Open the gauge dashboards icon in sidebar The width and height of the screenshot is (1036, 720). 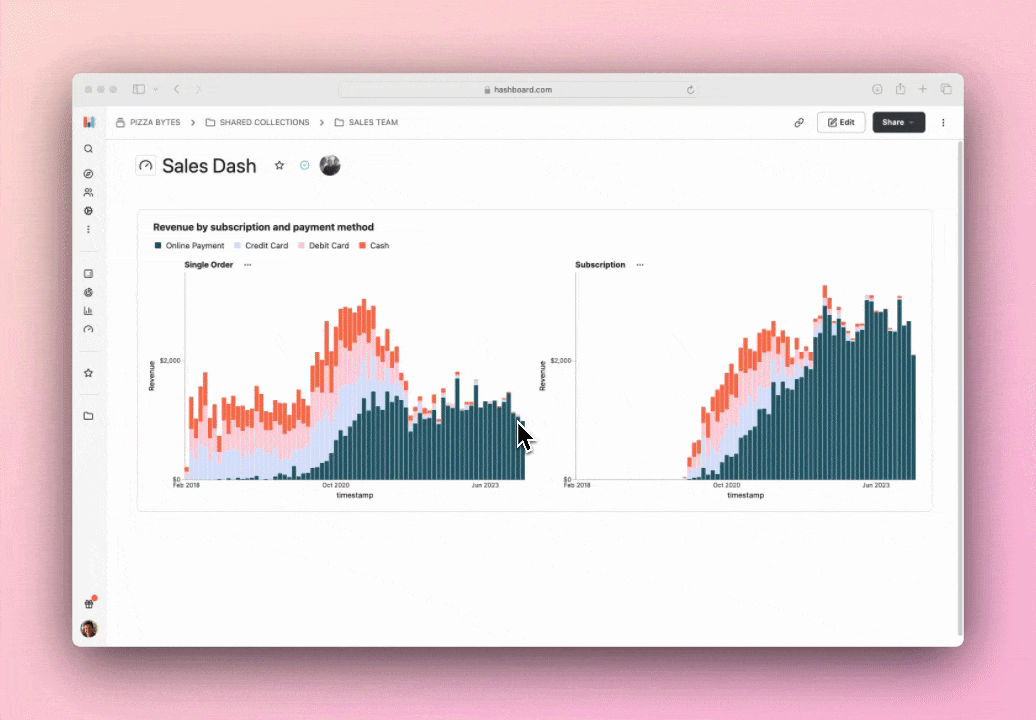pos(89,330)
